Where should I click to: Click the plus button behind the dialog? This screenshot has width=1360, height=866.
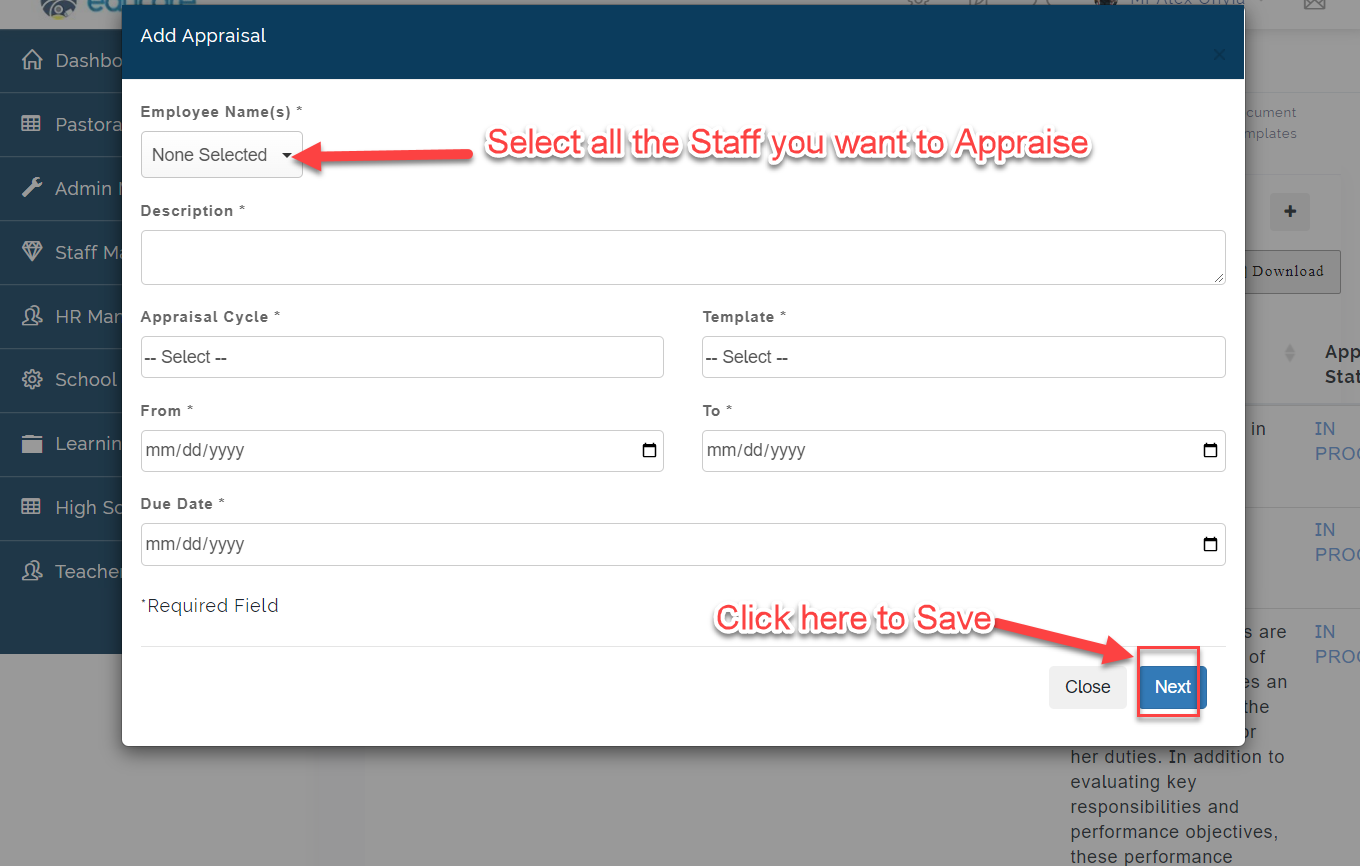click(x=1290, y=212)
